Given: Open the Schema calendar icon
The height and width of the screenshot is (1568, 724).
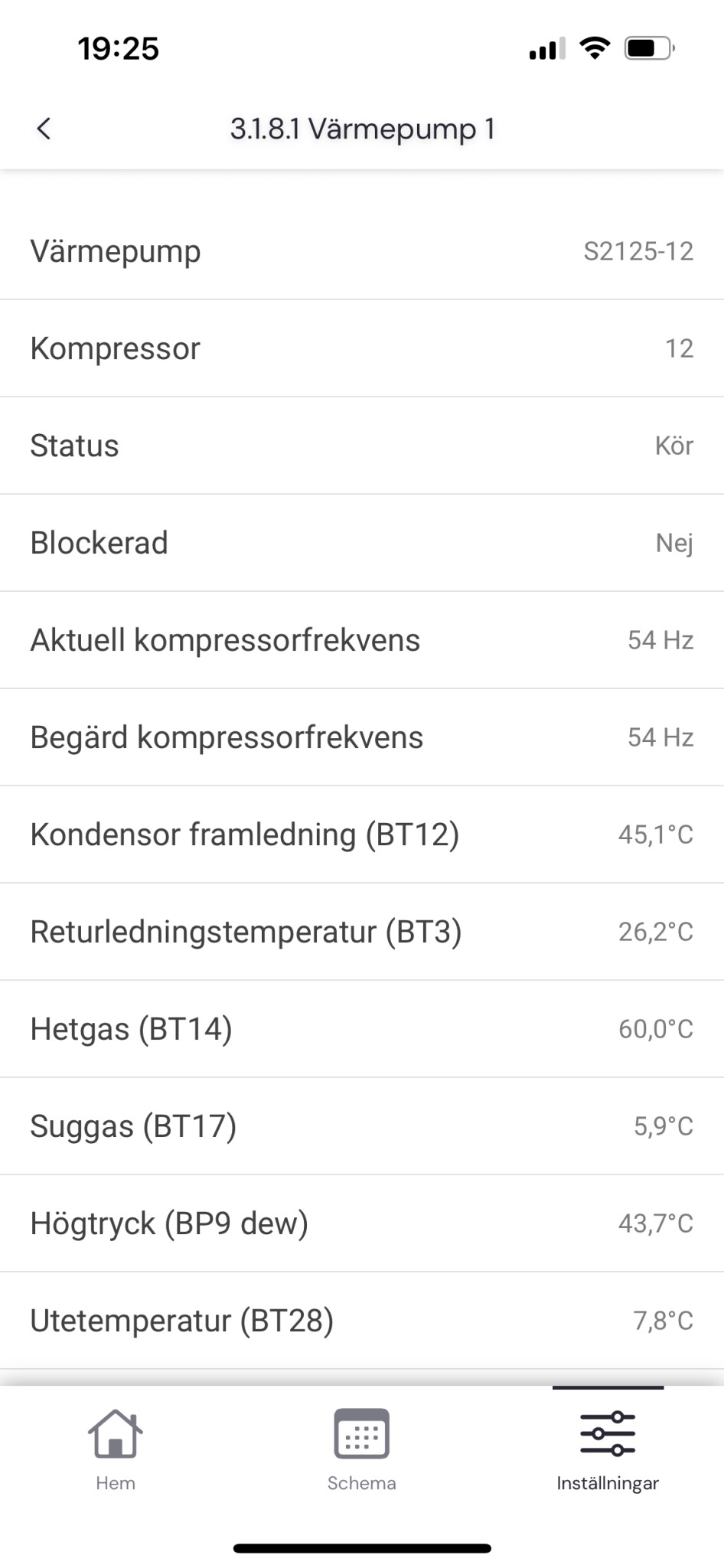Looking at the screenshot, I should (361, 1433).
